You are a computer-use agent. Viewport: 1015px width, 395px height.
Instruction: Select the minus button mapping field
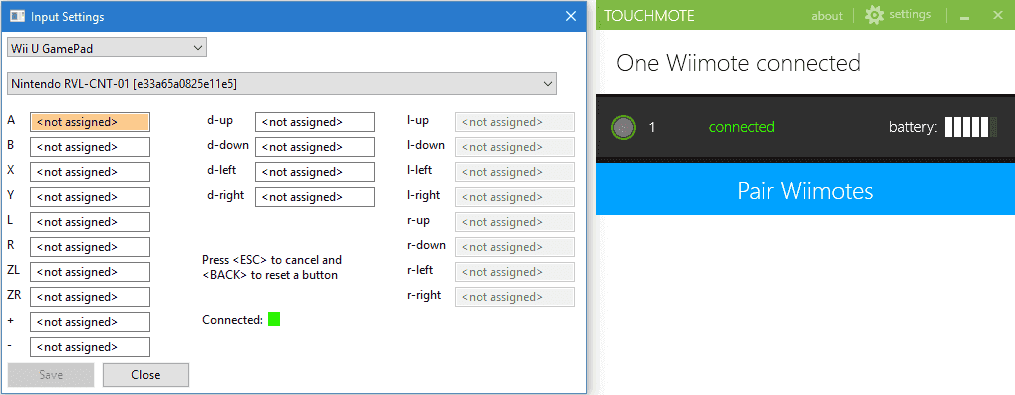pos(90,347)
